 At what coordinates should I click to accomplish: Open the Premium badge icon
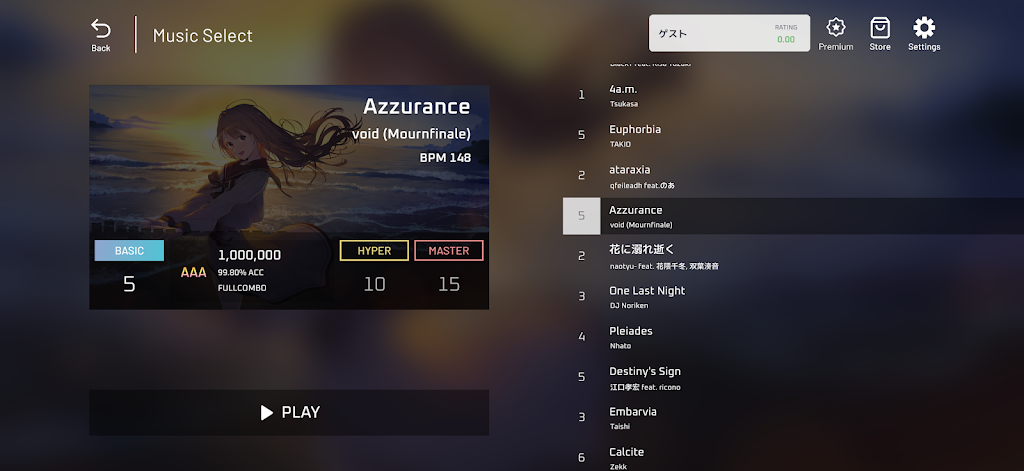pos(835,28)
